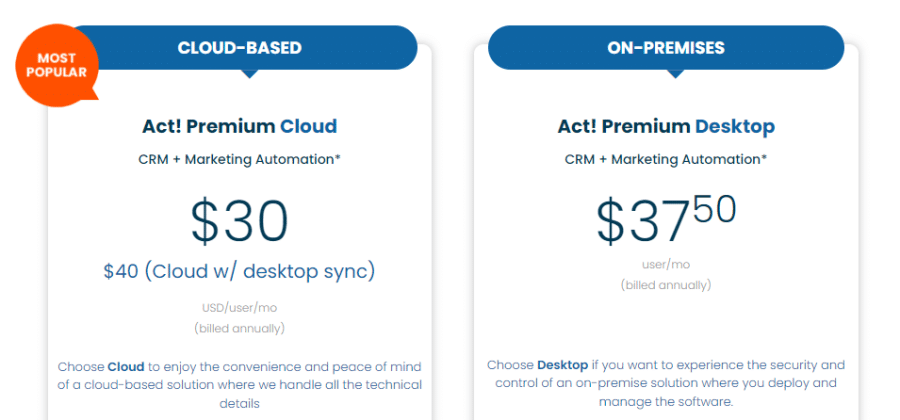Click the user/mo label under Desktop price
This screenshot has width=900, height=420.
[666, 265]
